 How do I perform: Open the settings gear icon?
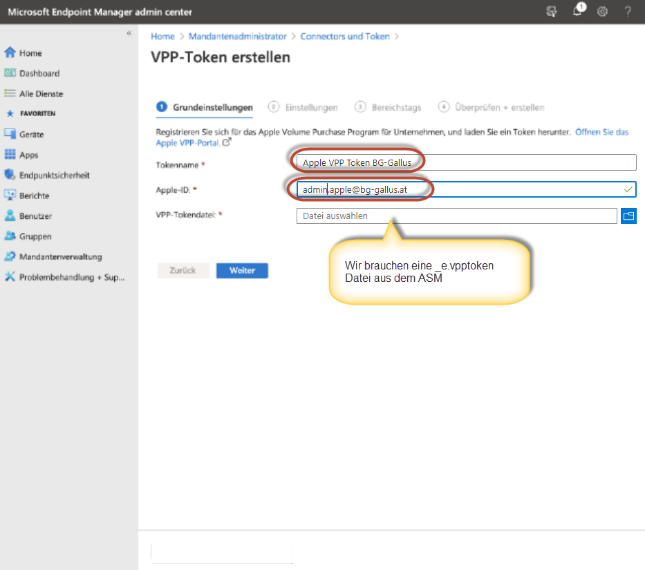coord(602,11)
